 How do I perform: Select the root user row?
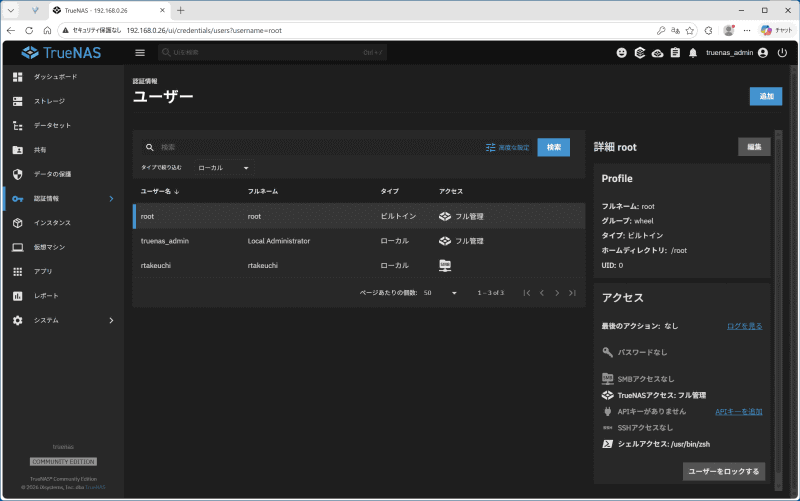coord(359,216)
